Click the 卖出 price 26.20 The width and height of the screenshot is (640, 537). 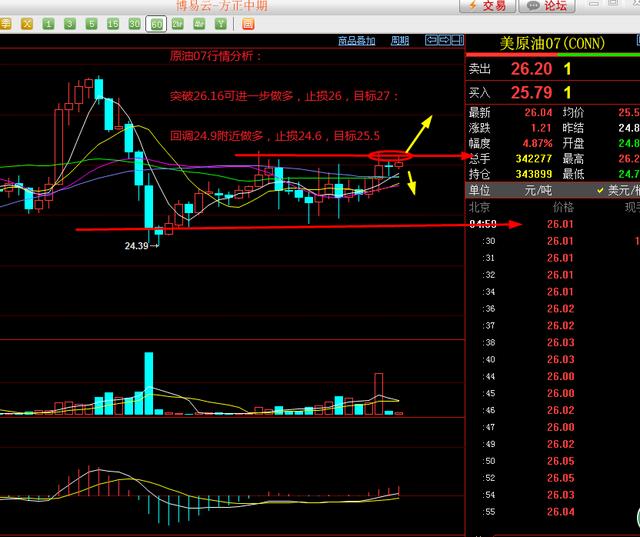[x=531, y=69]
